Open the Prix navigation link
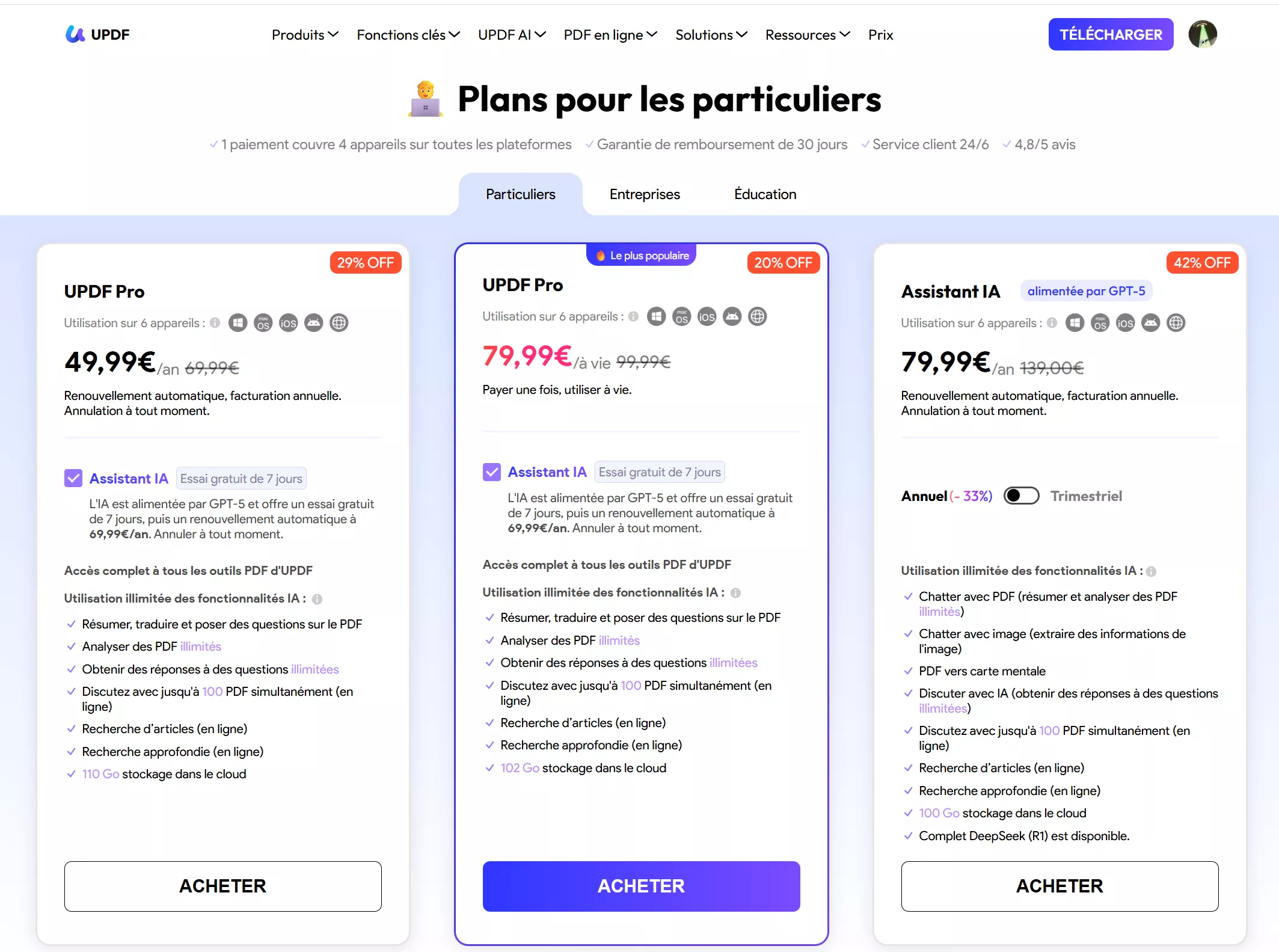Screen dimensions: 1279x952 click(880, 35)
